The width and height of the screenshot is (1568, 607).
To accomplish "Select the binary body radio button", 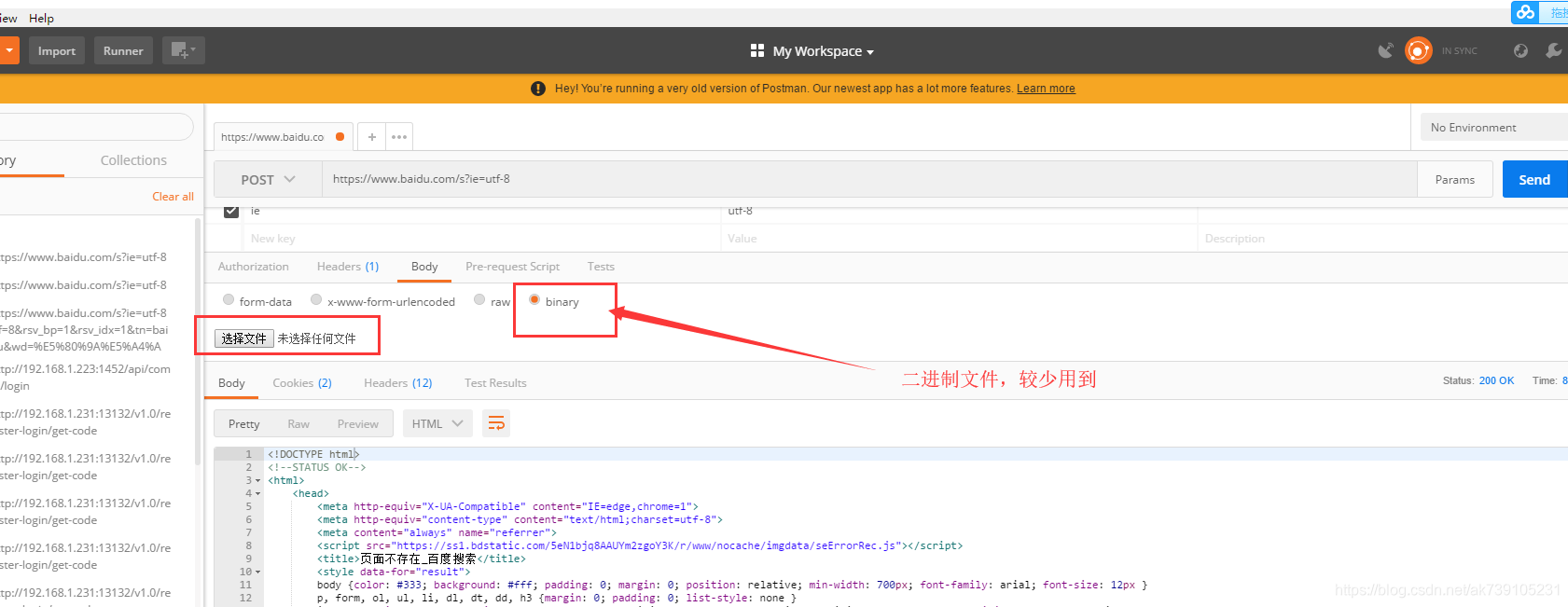I will [534, 300].
